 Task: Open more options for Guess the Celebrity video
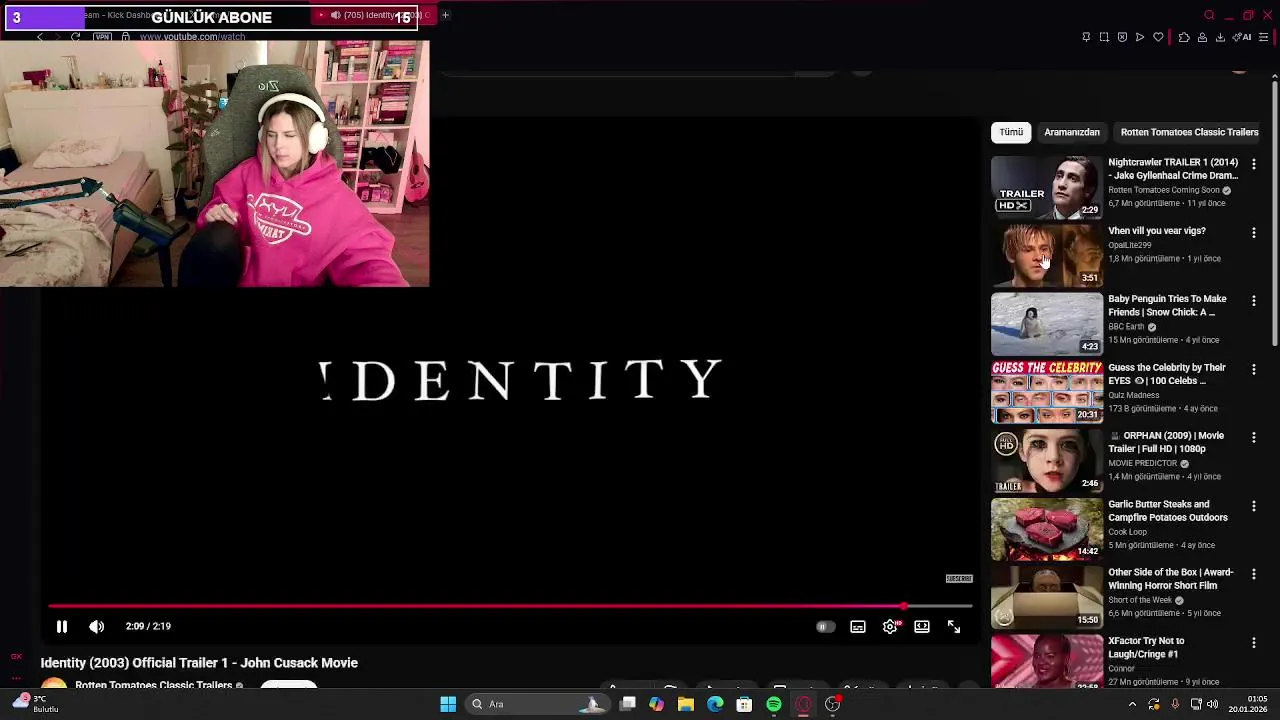(1253, 369)
